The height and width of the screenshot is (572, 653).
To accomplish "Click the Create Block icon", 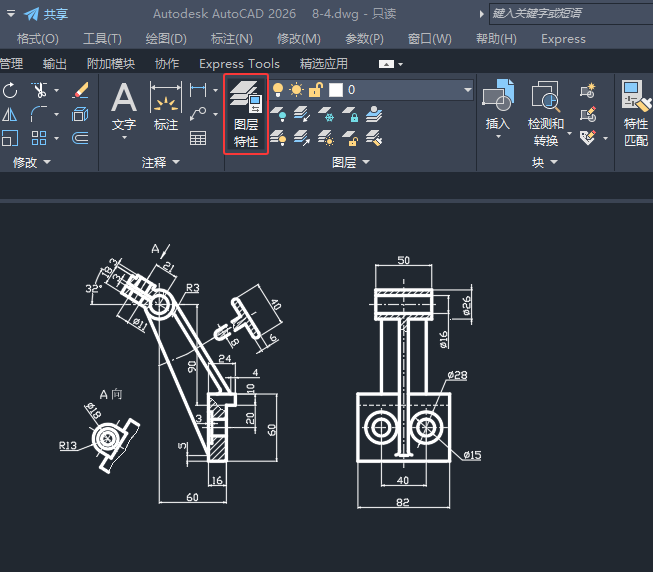I will click(588, 90).
